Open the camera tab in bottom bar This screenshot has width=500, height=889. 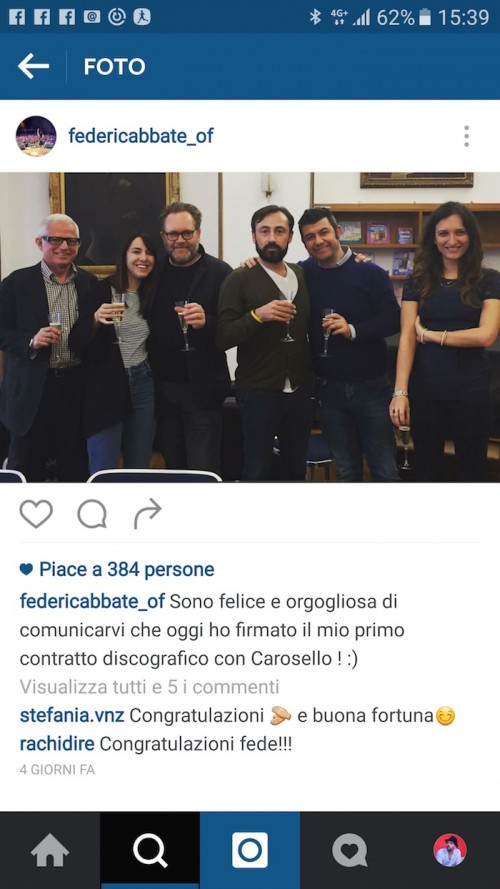250,850
